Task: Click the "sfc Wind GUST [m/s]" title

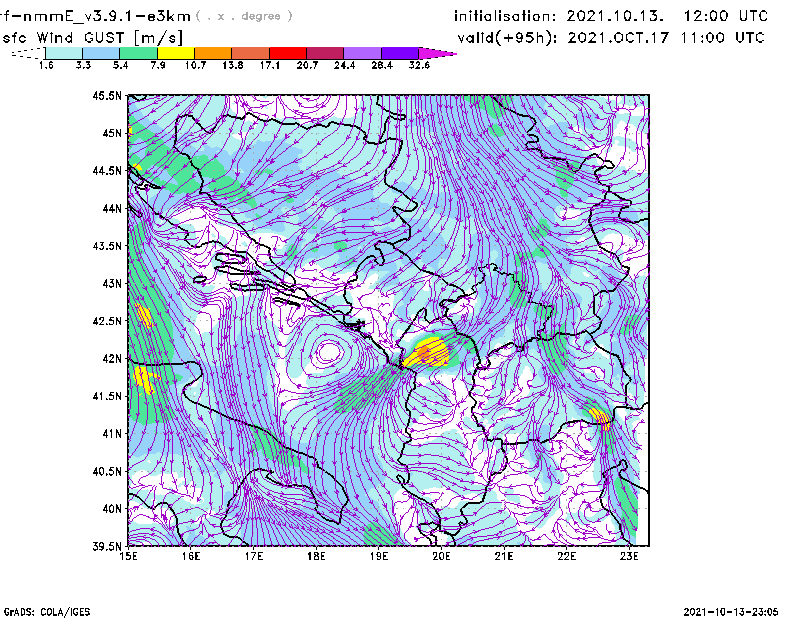Action: 92,38
